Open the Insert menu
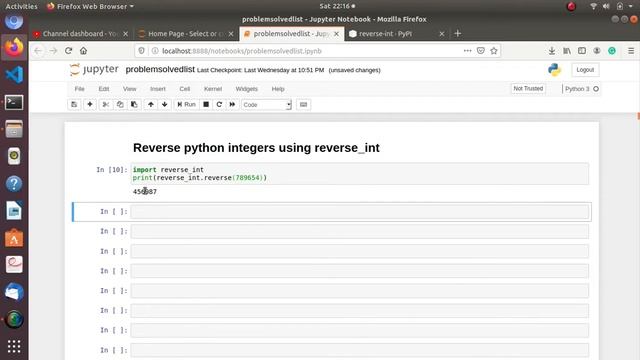The height and width of the screenshot is (360, 640). tap(158, 89)
